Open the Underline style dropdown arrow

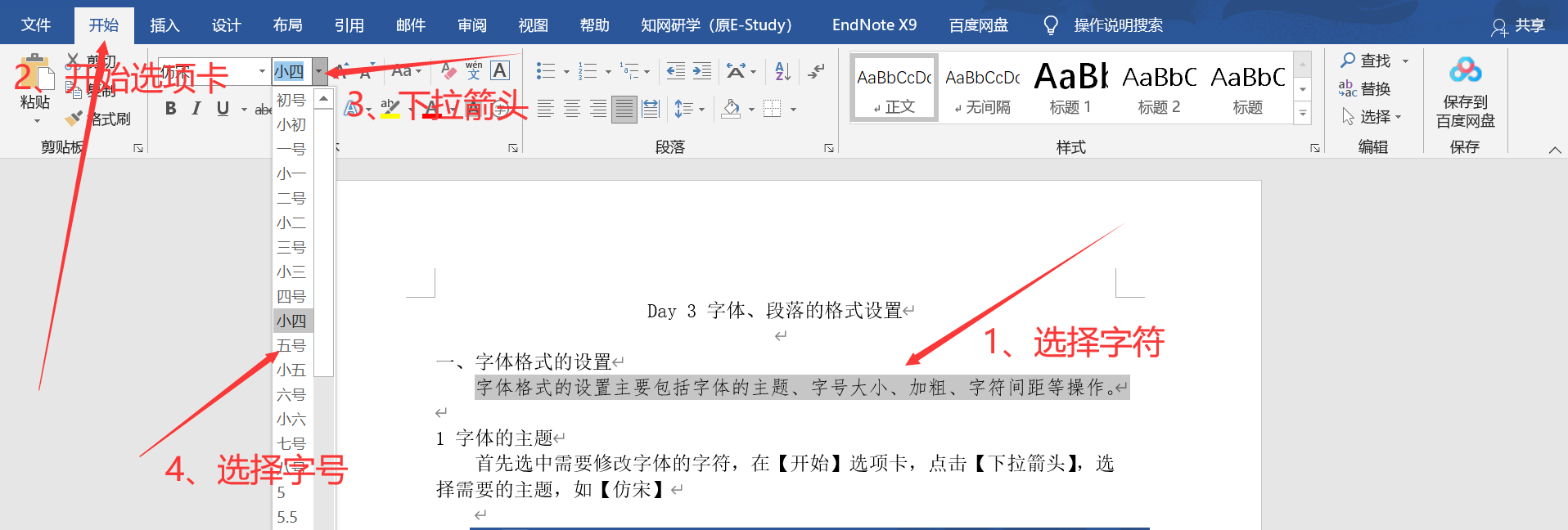[x=244, y=109]
